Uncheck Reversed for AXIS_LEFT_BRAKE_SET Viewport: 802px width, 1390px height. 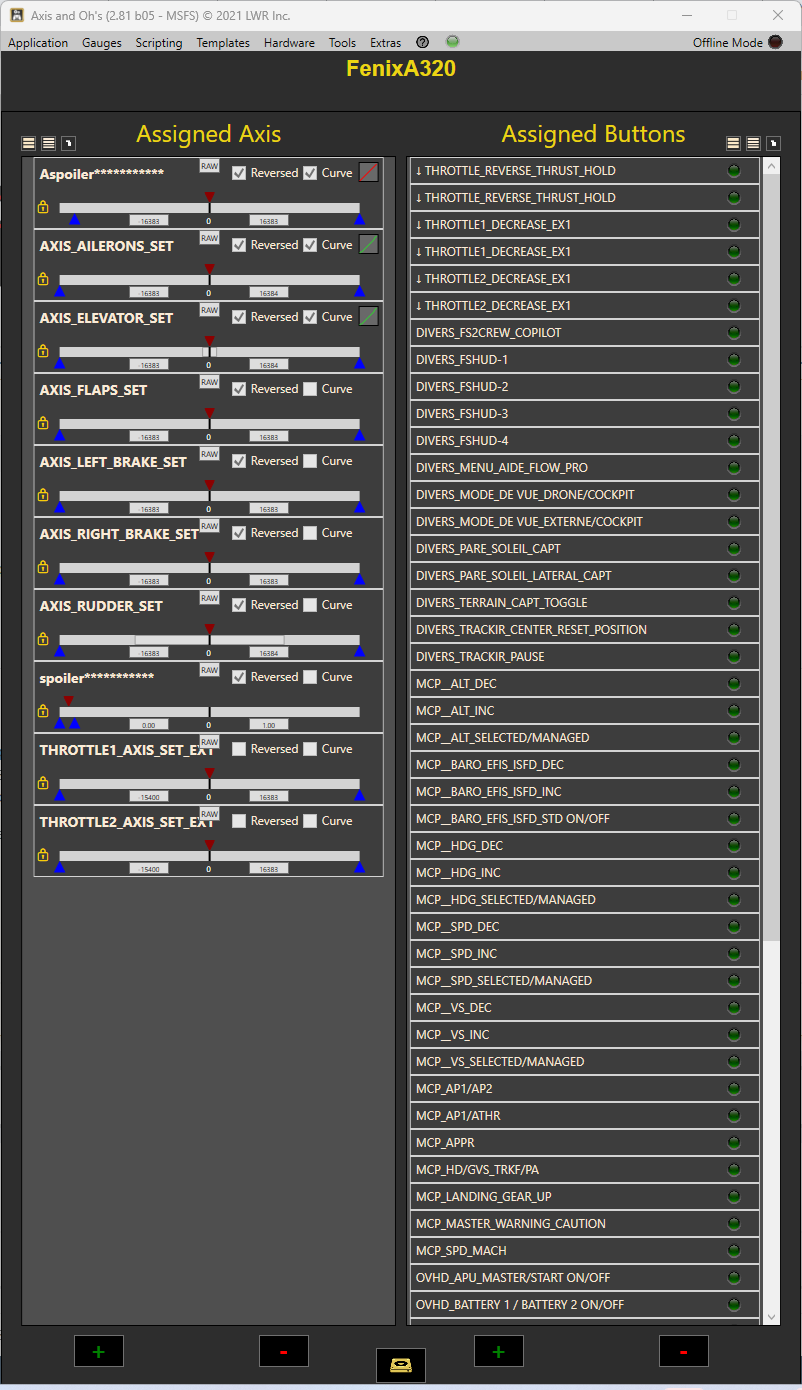[x=239, y=460]
